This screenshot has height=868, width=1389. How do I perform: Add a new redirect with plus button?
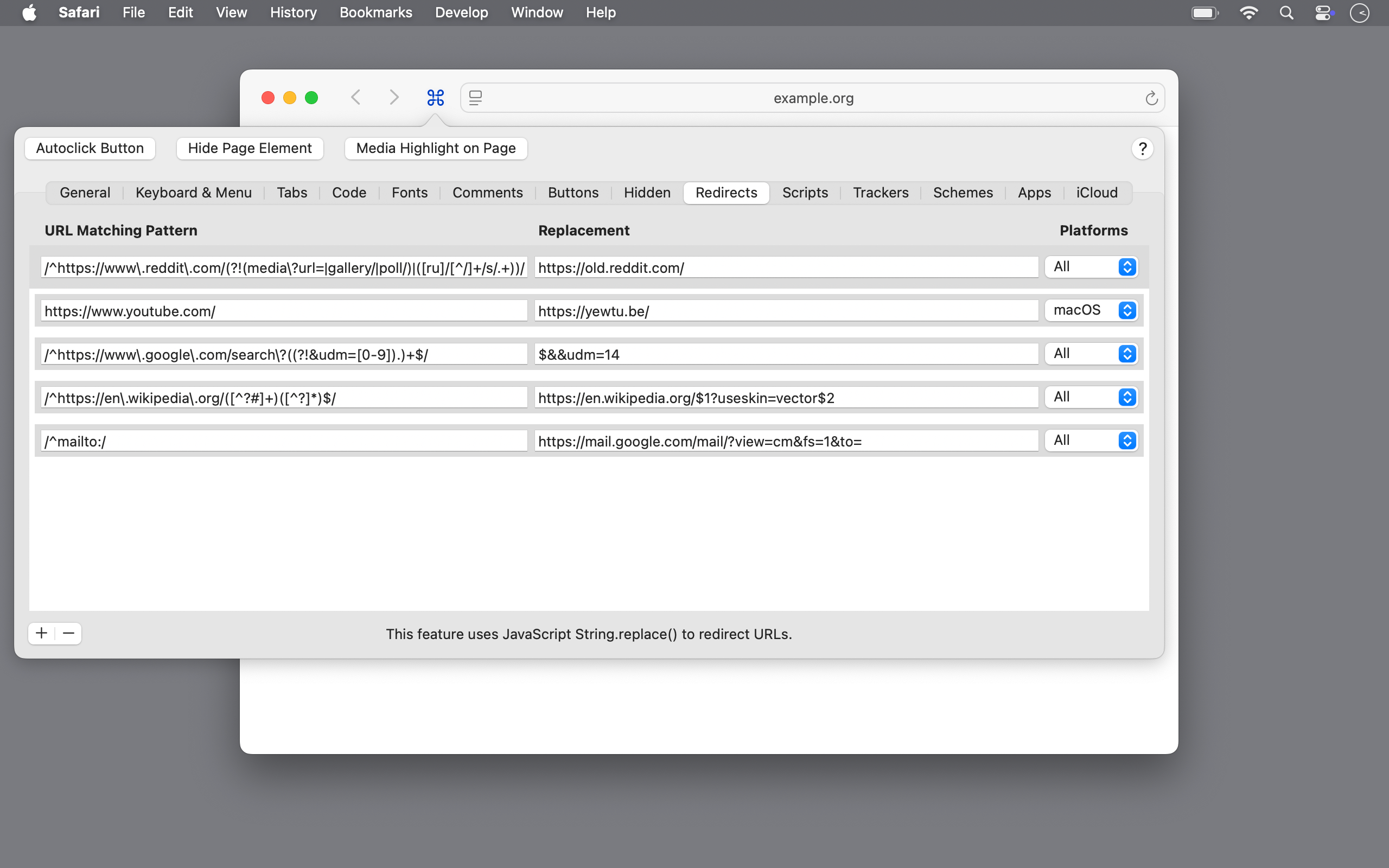[41, 633]
